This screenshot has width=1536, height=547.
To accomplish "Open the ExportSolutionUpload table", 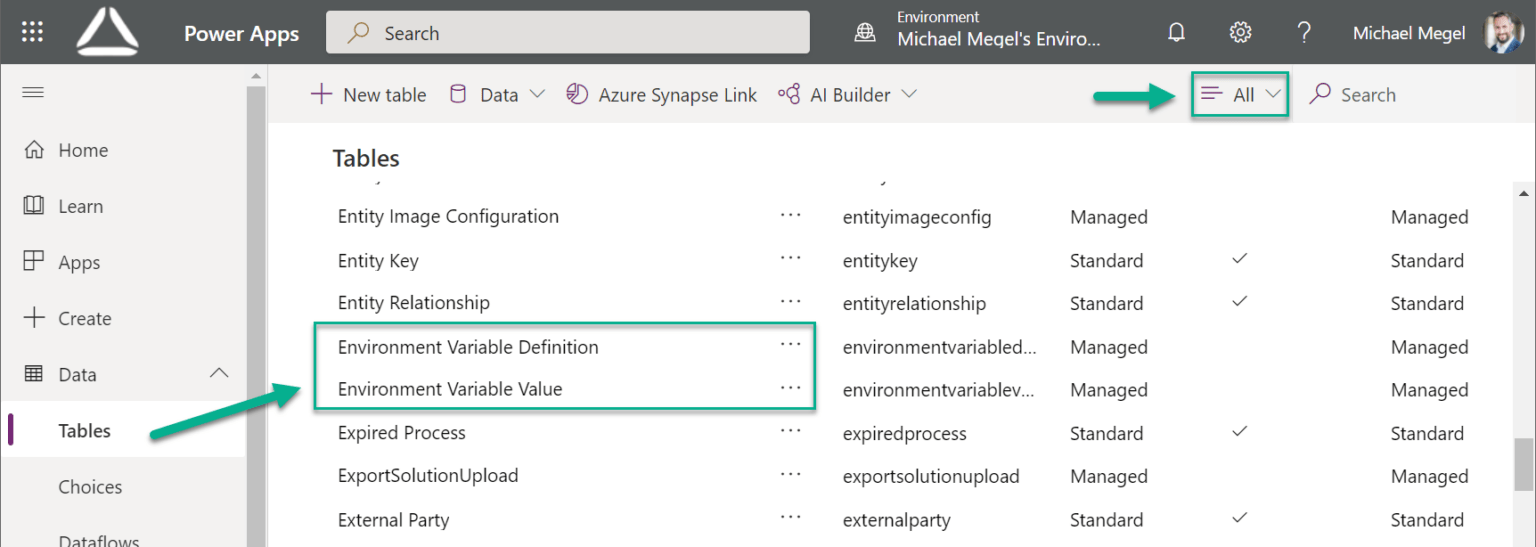I will tap(428, 476).
